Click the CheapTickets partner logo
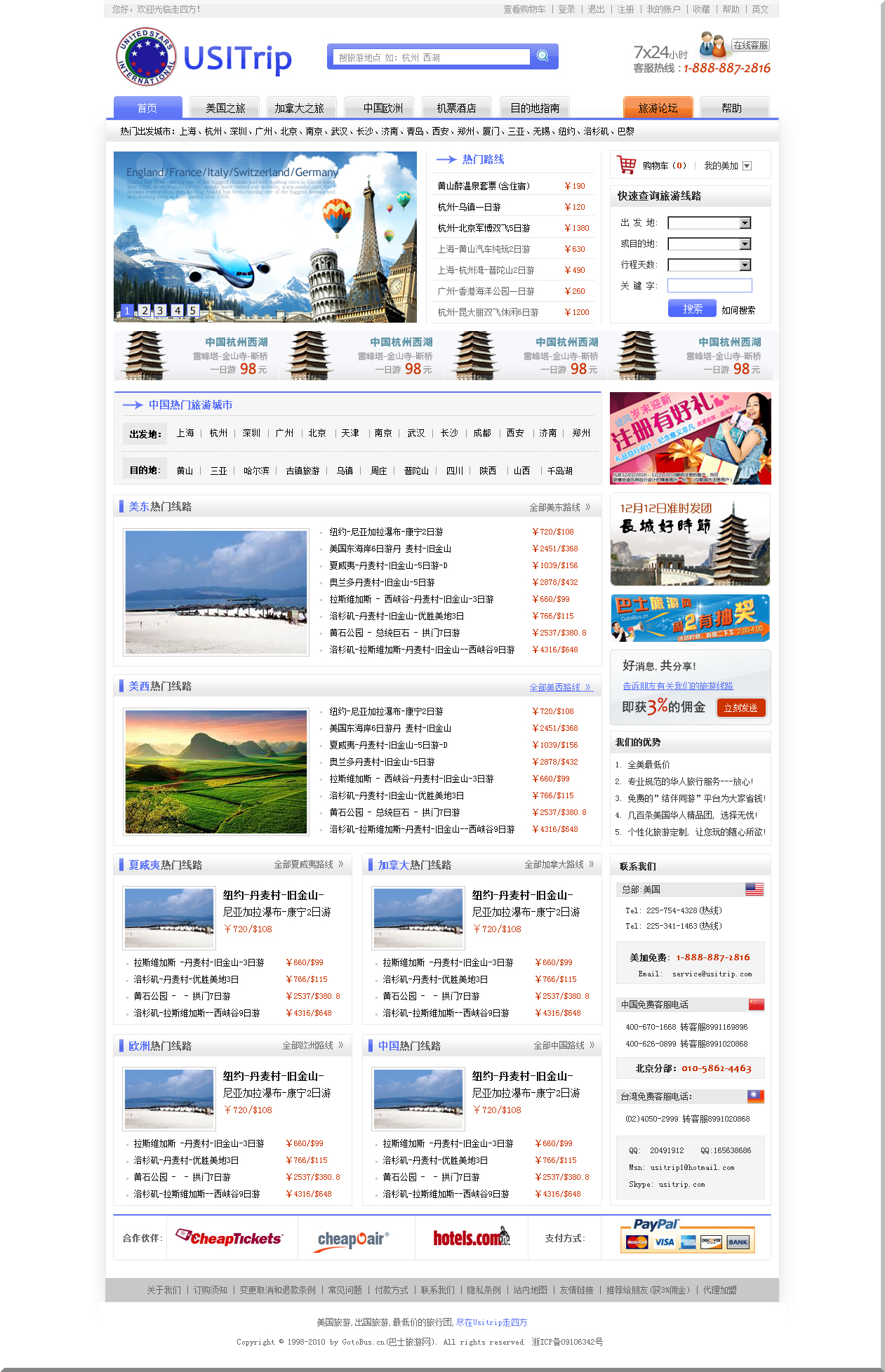 229,1238
